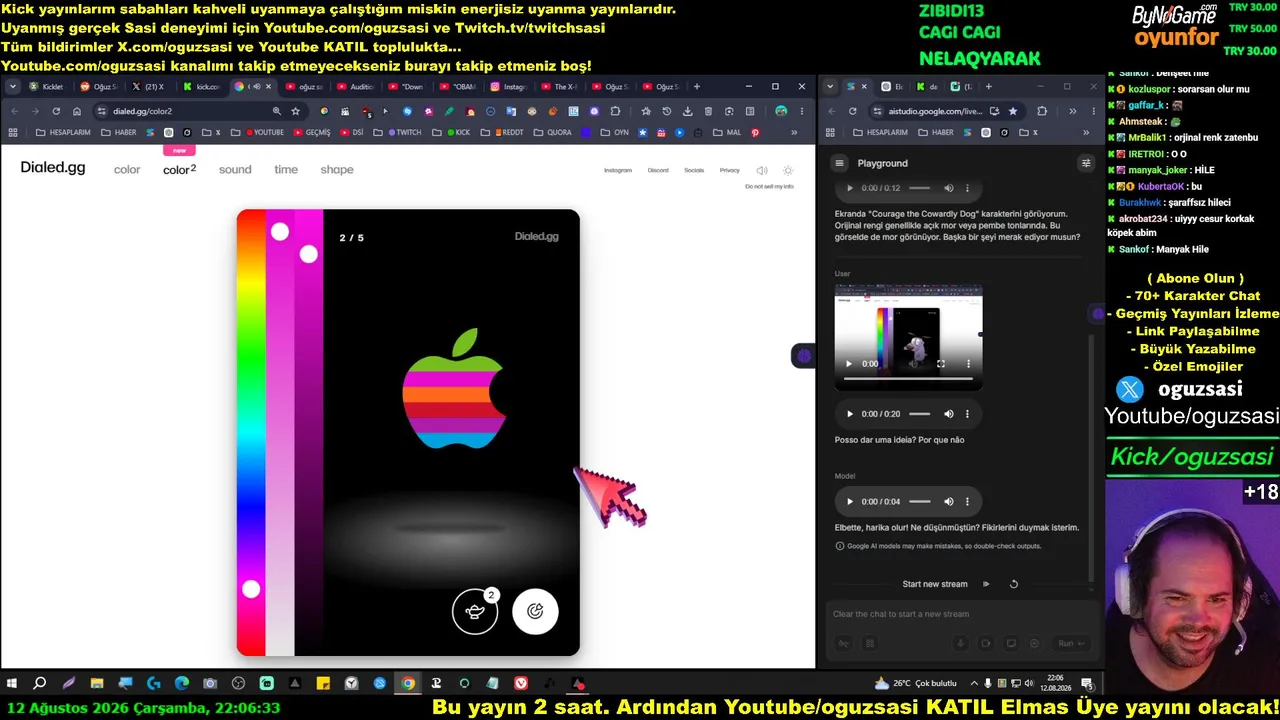Screen dimensions: 1280x720
Task: Click the genie lamp hint button
Action: [x=475, y=611]
